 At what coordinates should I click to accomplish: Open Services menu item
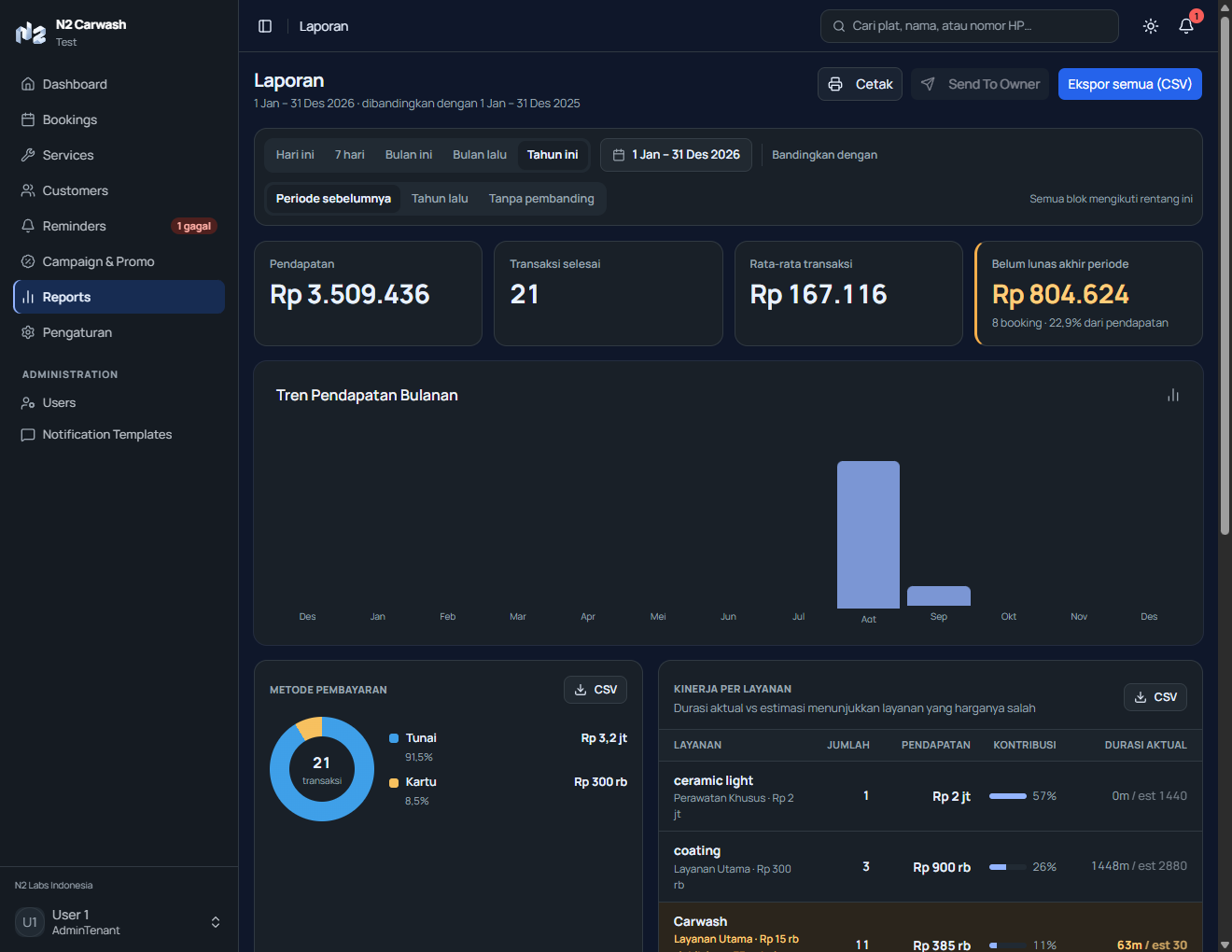tap(119, 155)
